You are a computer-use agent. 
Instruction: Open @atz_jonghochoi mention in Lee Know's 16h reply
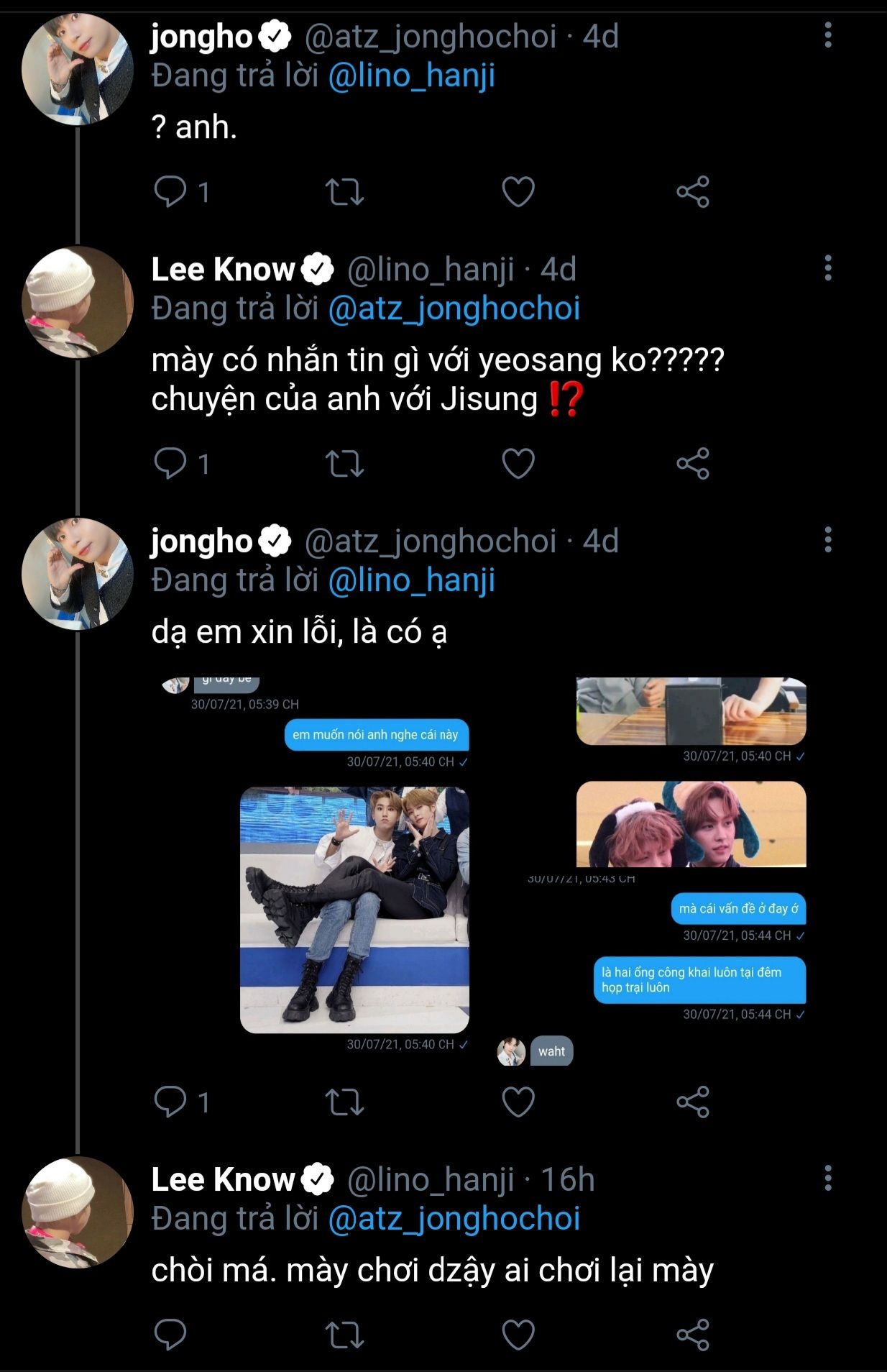[454, 1218]
